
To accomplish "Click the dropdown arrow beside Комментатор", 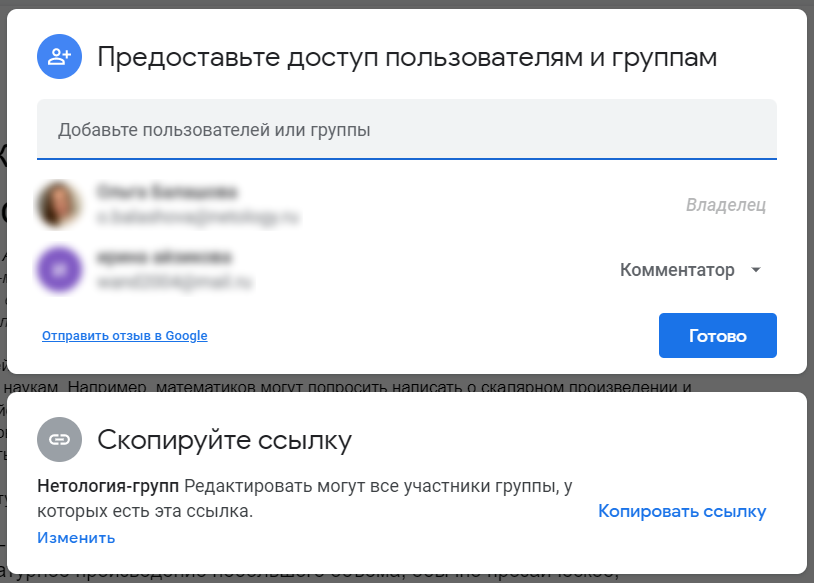I will coord(757,270).
